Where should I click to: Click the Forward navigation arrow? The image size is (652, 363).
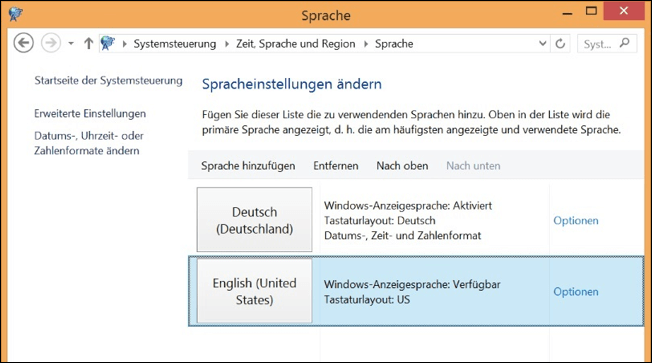click(51, 43)
